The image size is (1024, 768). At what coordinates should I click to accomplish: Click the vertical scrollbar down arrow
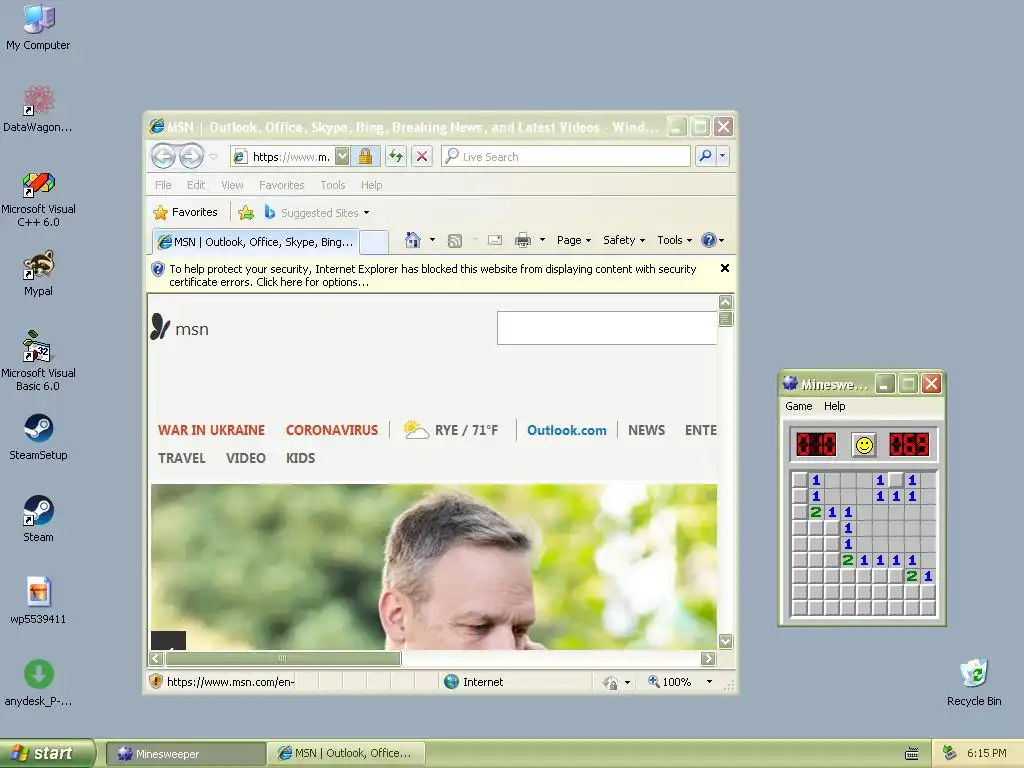tap(725, 641)
